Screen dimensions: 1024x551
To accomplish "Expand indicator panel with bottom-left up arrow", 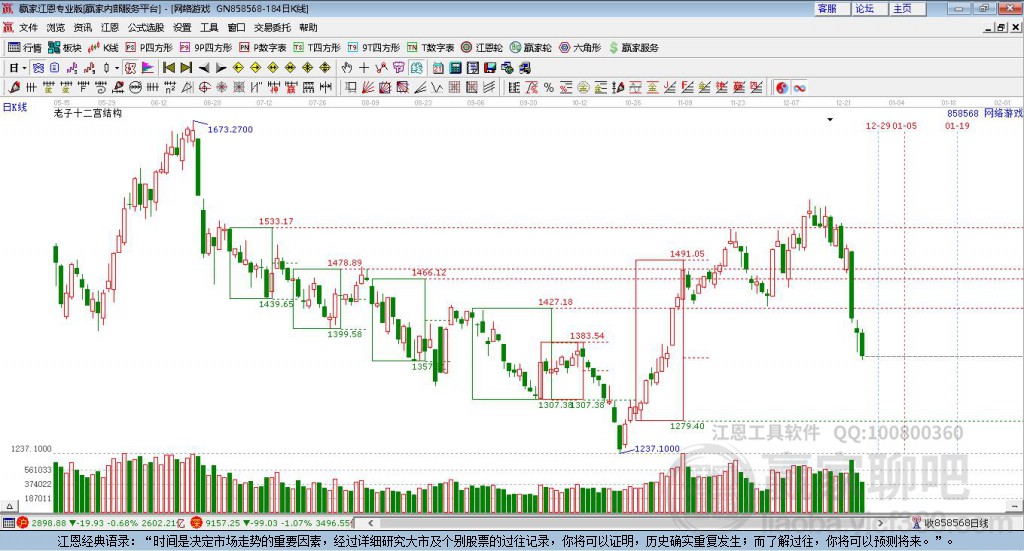I will (x=8, y=506).
